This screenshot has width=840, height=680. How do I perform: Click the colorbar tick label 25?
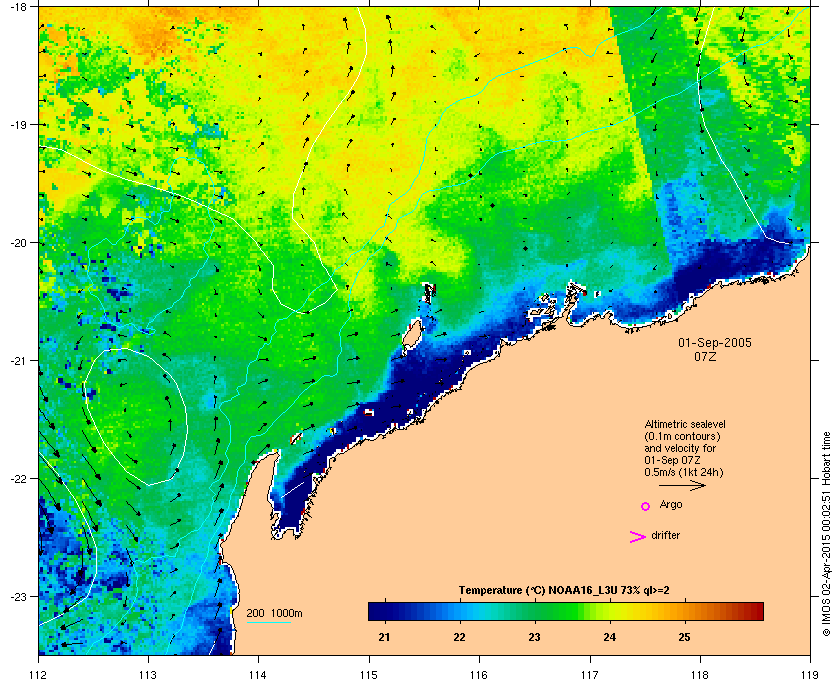tap(685, 638)
